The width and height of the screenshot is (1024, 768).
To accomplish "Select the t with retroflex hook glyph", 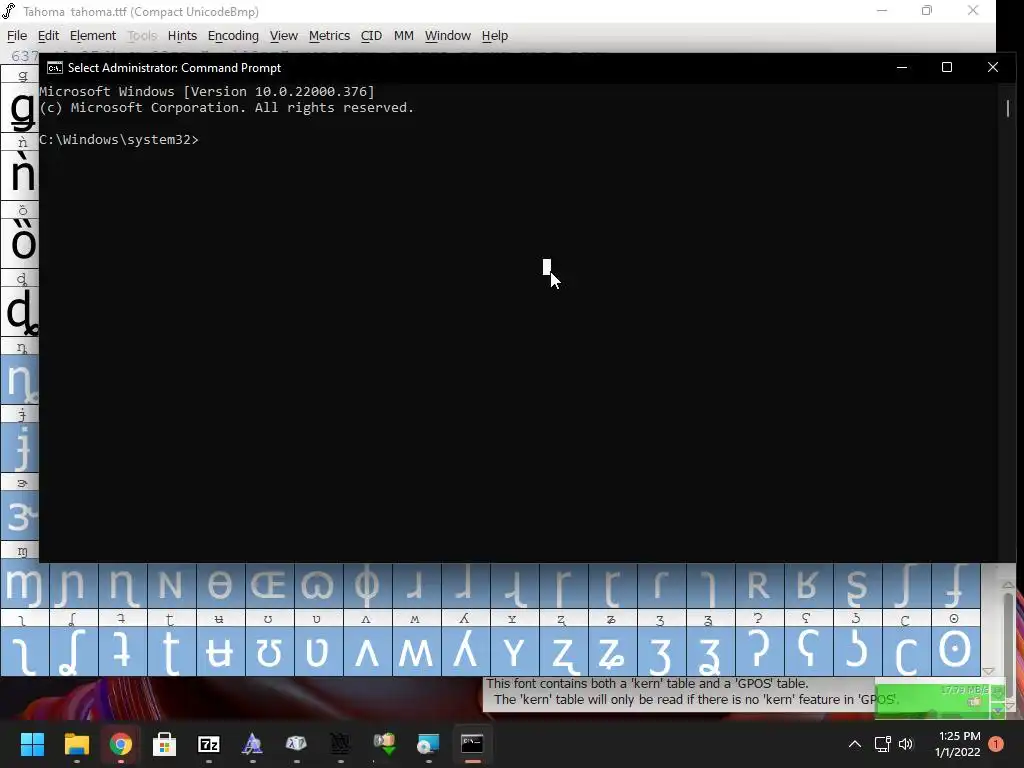I will point(170,651).
